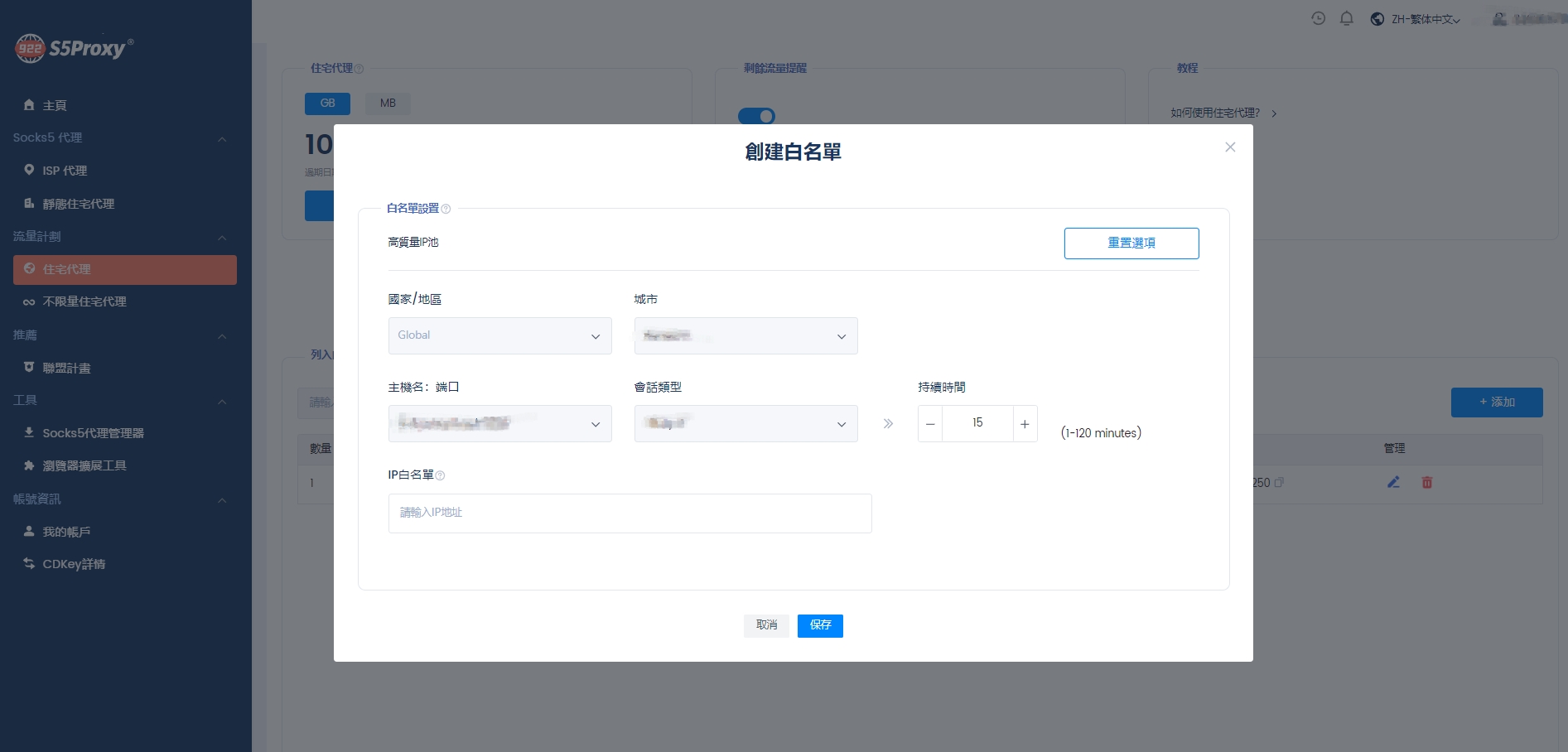The height and width of the screenshot is (752, 1568).
Task: Open ISP 代理 in the sidebar
Action: pos(65,171)
